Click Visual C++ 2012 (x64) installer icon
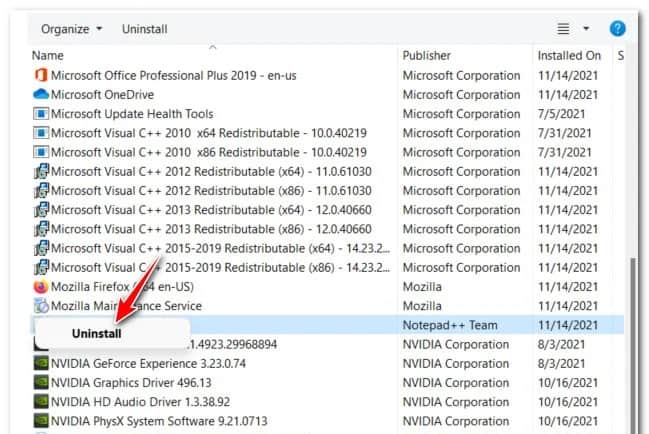The width and height of the screenshot is (649, 434). pos(41,171)
